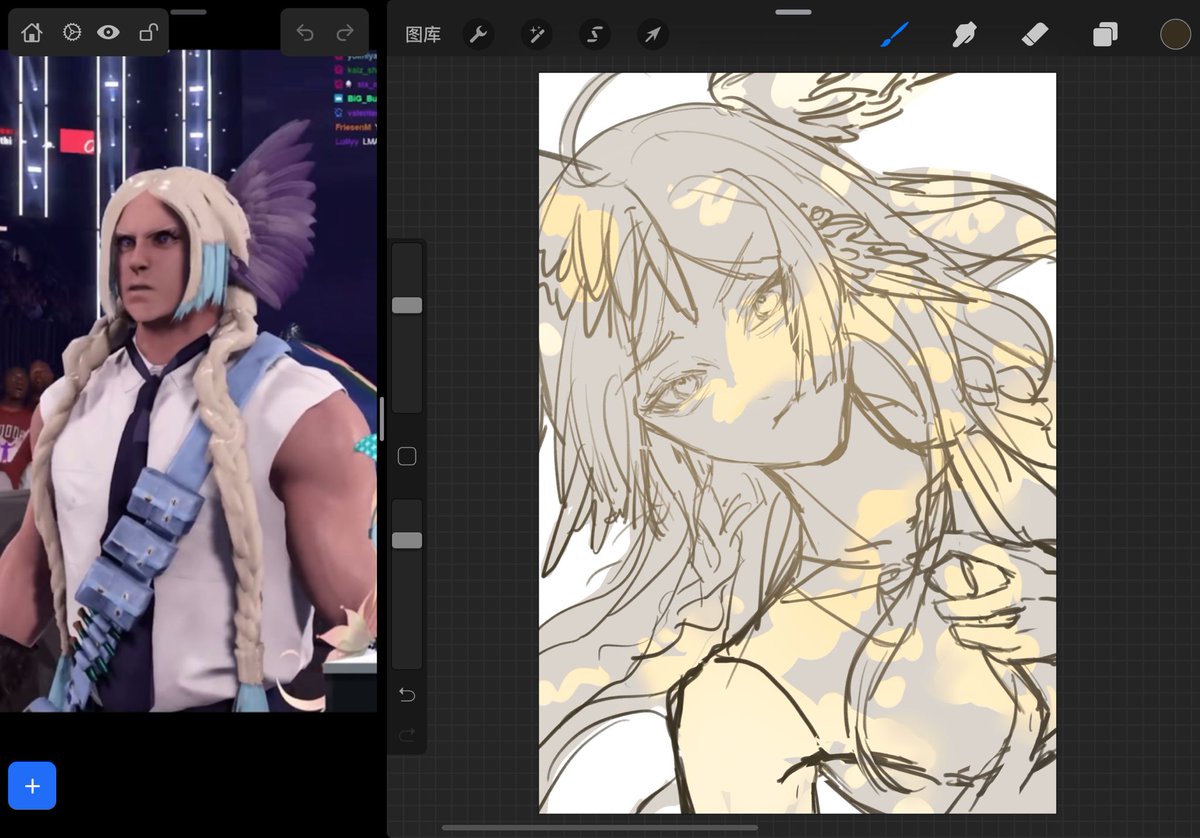Image resolution: width=1200 pixels, height=838 pixels.
Task: Tap the sketch canvas artwork
Action: point(797,442)
